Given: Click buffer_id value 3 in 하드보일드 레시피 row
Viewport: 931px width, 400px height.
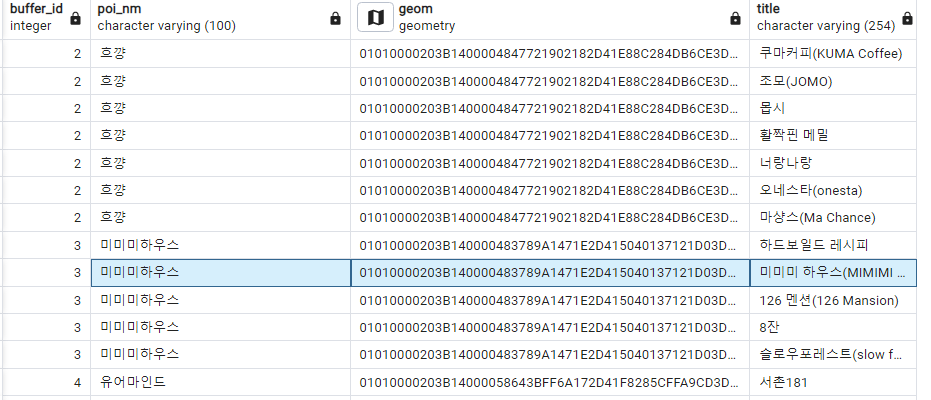Looking at the screenshot, I should (77, 245).
